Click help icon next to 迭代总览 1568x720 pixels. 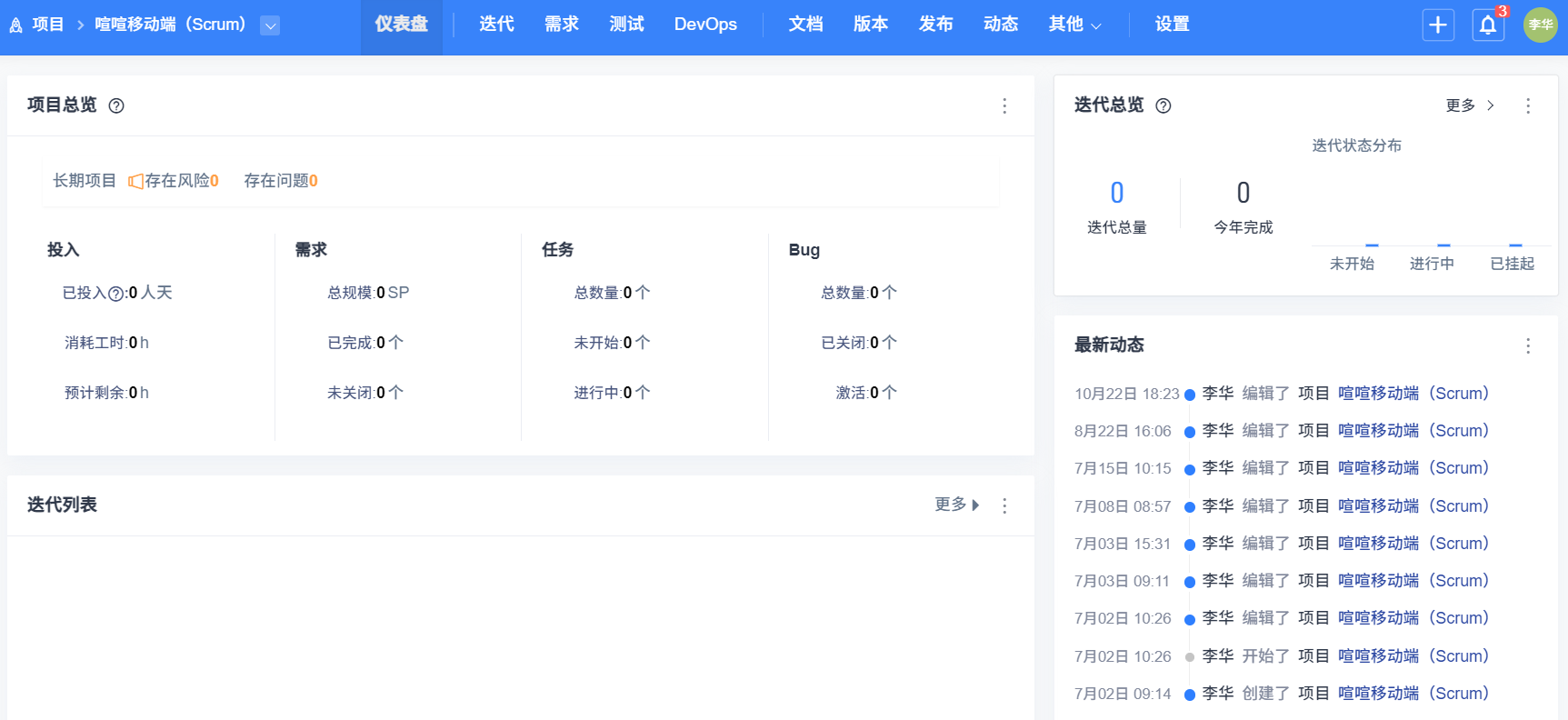pyautogui.click(x=1164, y=105)
